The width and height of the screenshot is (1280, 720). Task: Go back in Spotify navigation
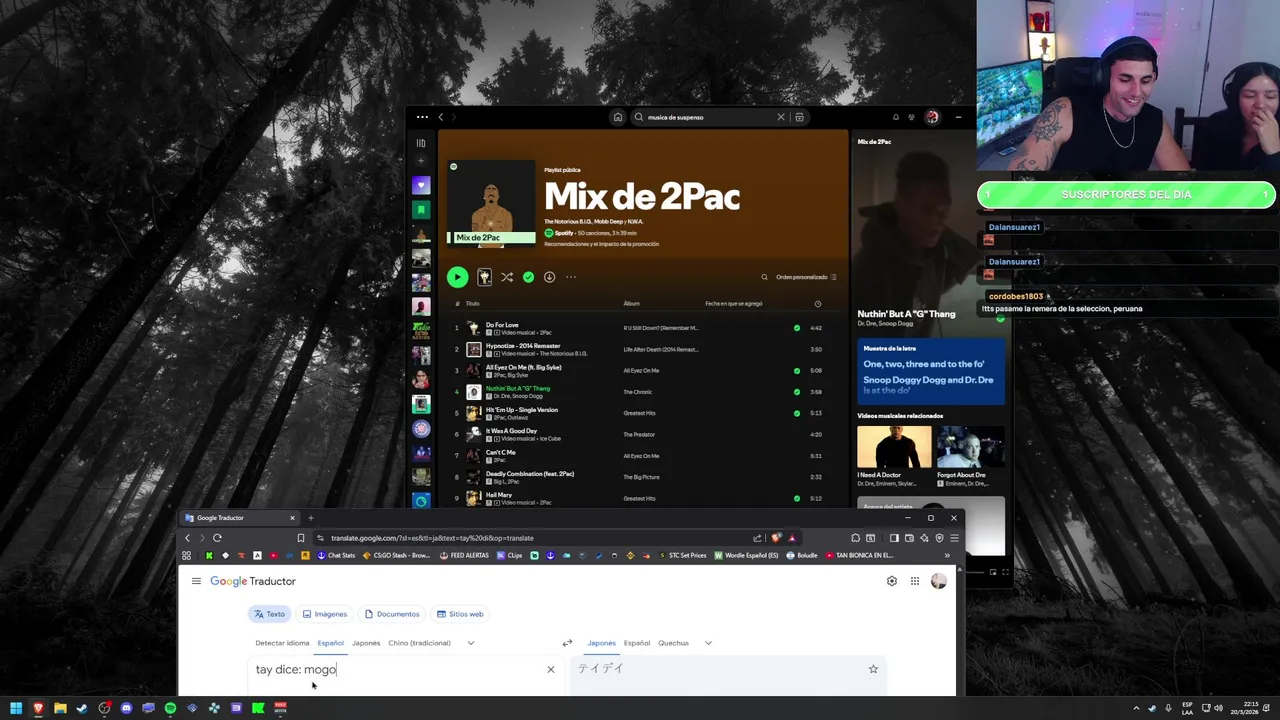(441, 117)
